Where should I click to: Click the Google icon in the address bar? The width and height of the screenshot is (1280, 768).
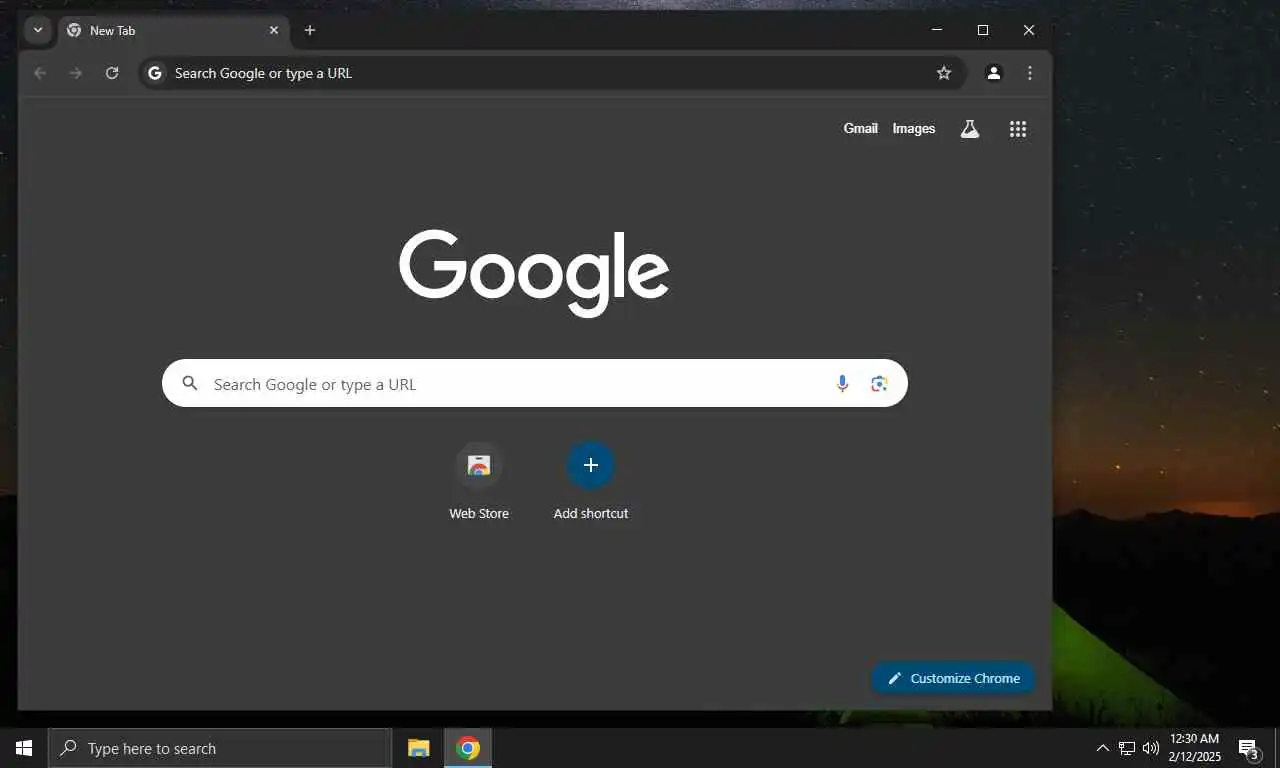pos(155,73)
